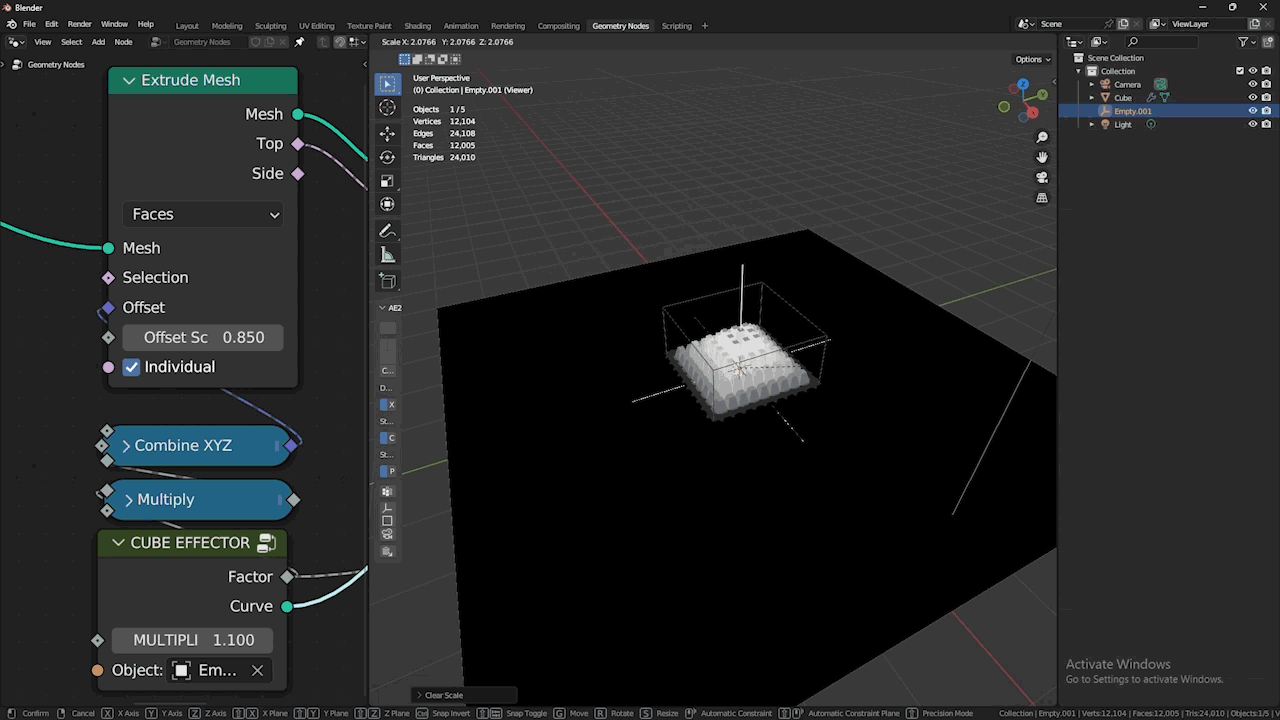This screenshot has height=720, width=1280.
Task: Open the node editor View menu
Action: (43, 42)
